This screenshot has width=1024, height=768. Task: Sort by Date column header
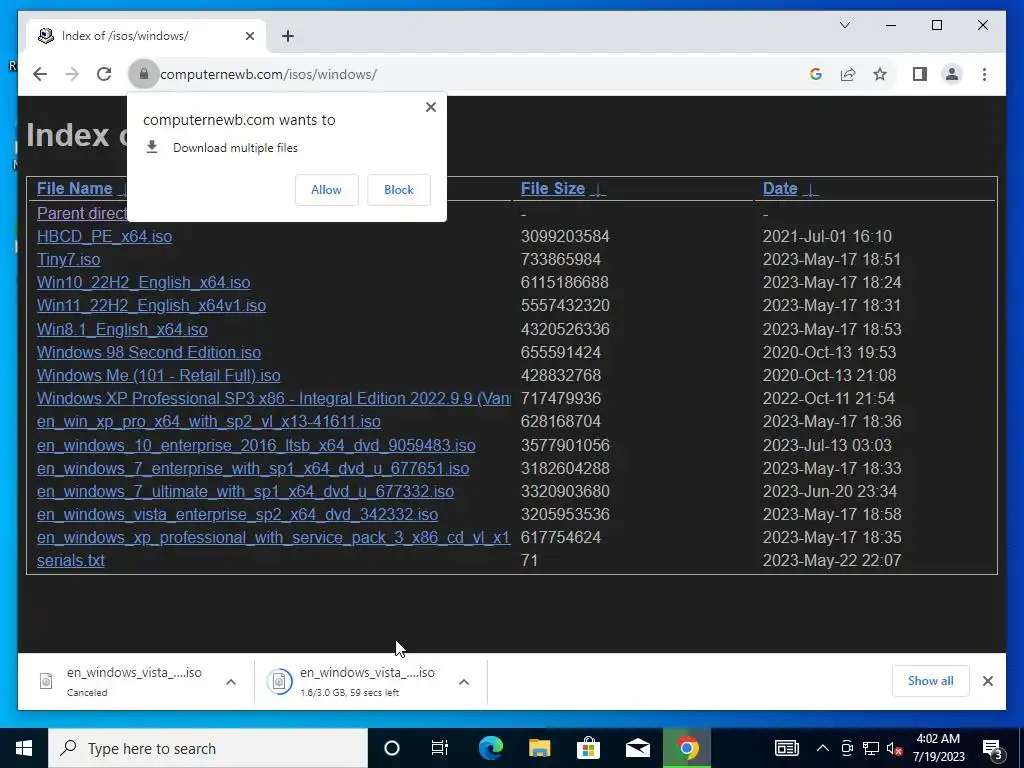pos(780,189)
